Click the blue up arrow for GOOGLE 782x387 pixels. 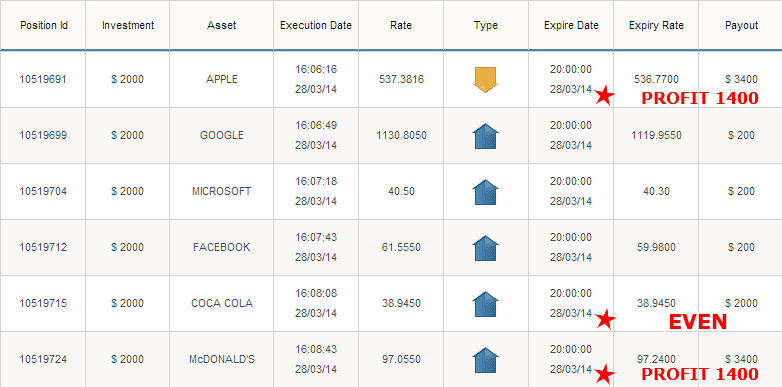(485, 136)
